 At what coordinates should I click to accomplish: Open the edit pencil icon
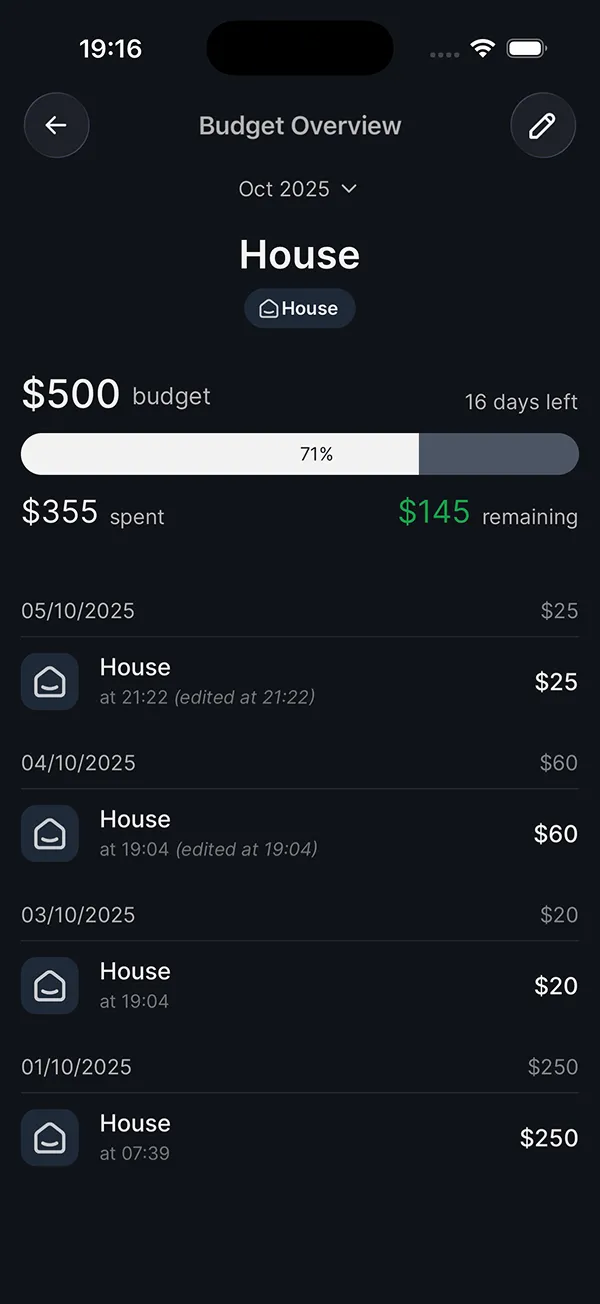(x=543, y=125)
